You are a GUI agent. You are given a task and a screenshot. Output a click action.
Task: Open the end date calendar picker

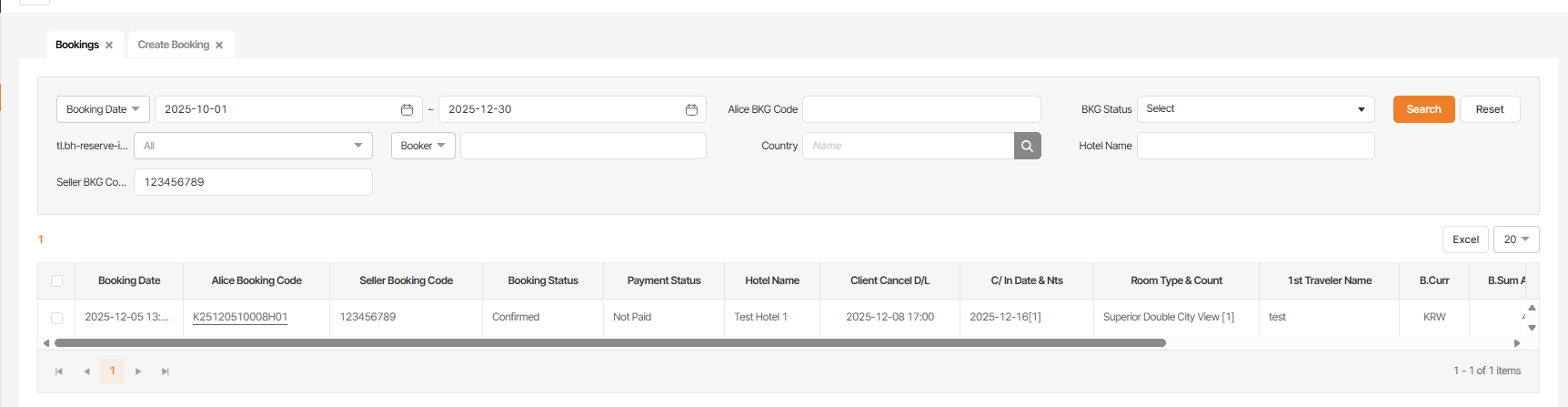point(691,109)
